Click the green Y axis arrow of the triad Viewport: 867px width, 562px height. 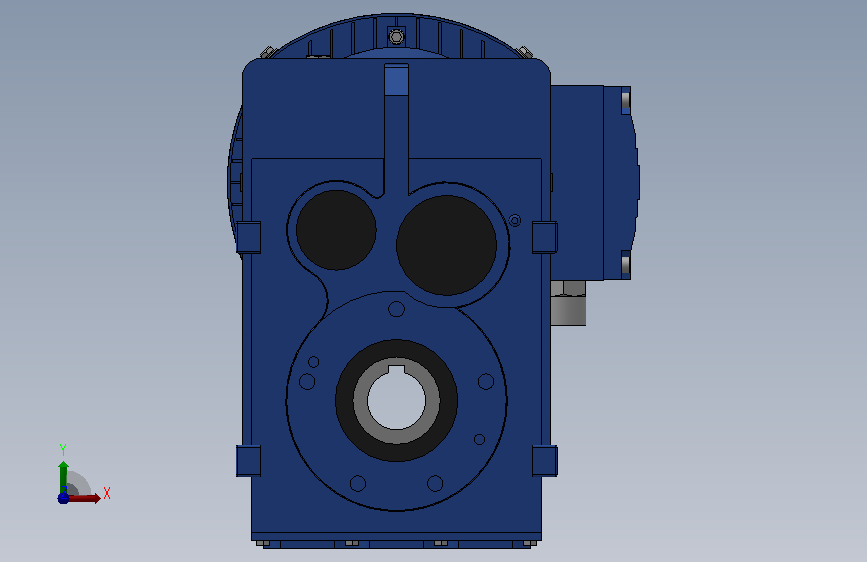pyautogui.click(x=63, y=477)
